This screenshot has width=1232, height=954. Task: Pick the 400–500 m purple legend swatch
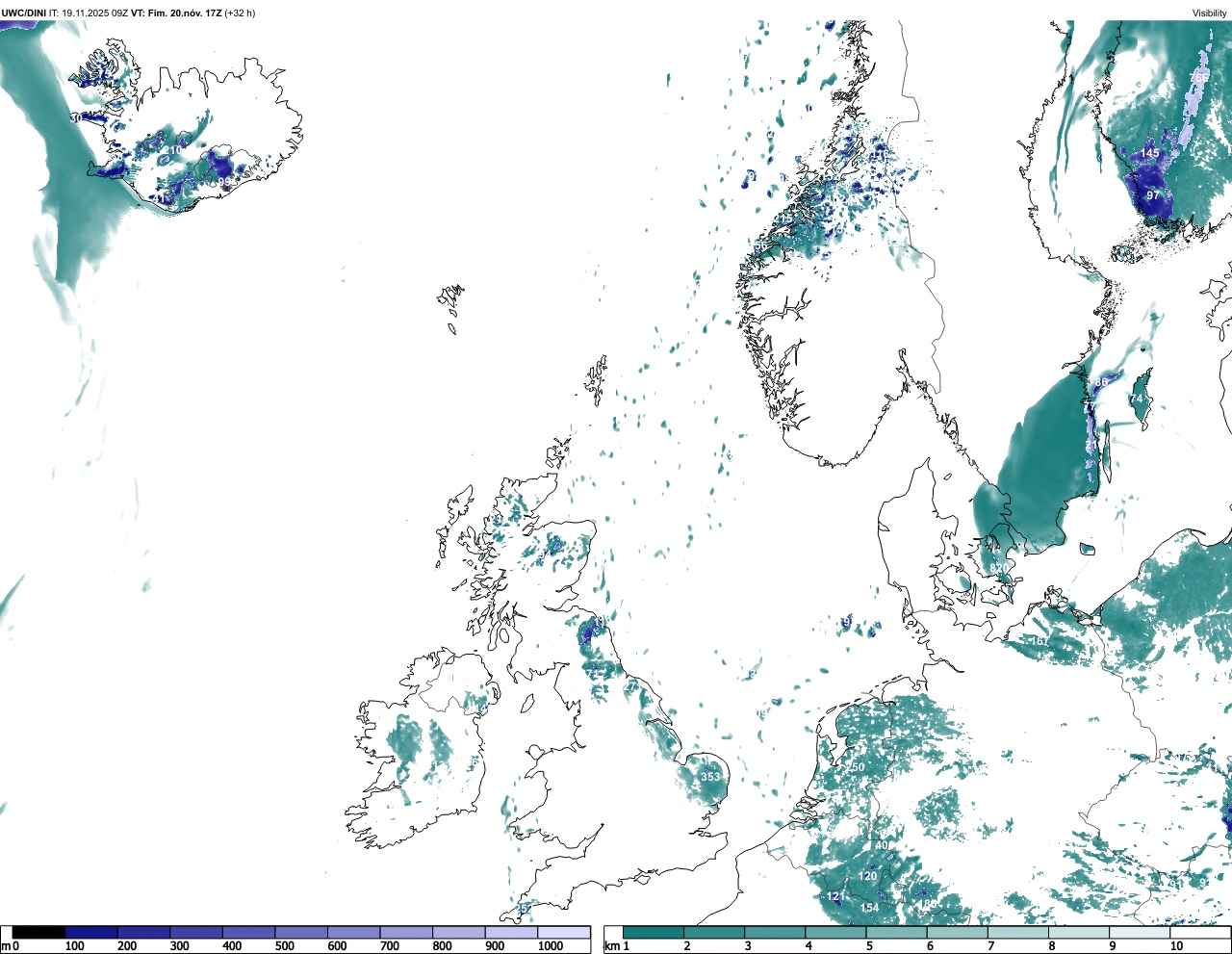pos(249,932)
